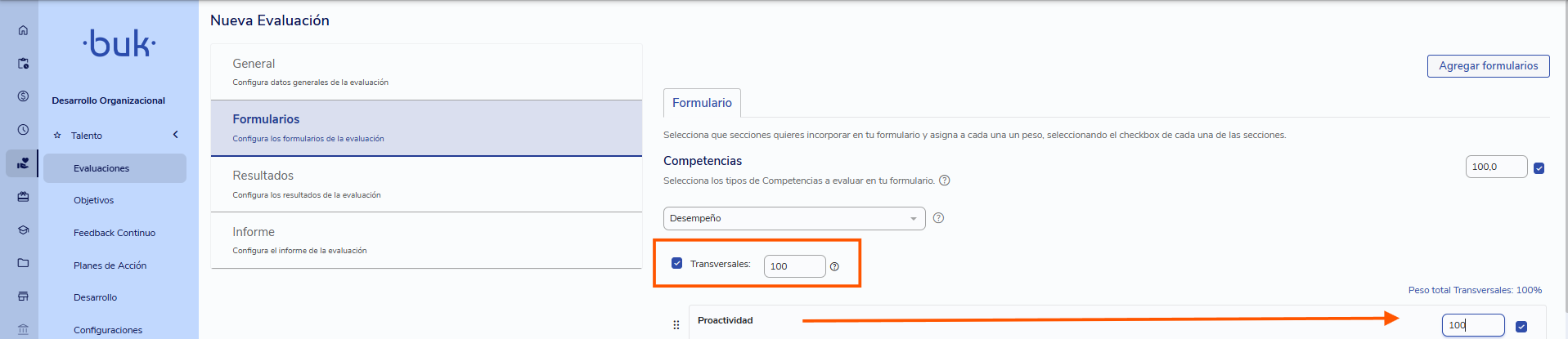The width and height of the screenshot is (1568, 339).
Task: Grab the drag handle beside Proactividad
Action: click(676, 324)
